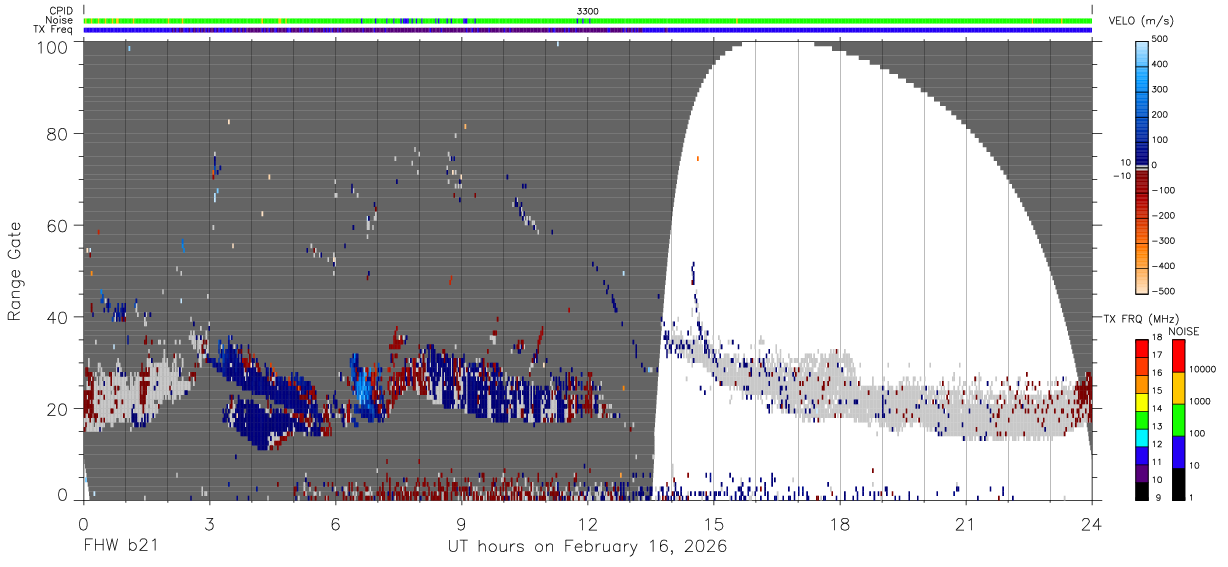This screenshot has height=567, width=1228.
Task: Click the 3 tick on UT hours axis
Action: coord(210,523)
